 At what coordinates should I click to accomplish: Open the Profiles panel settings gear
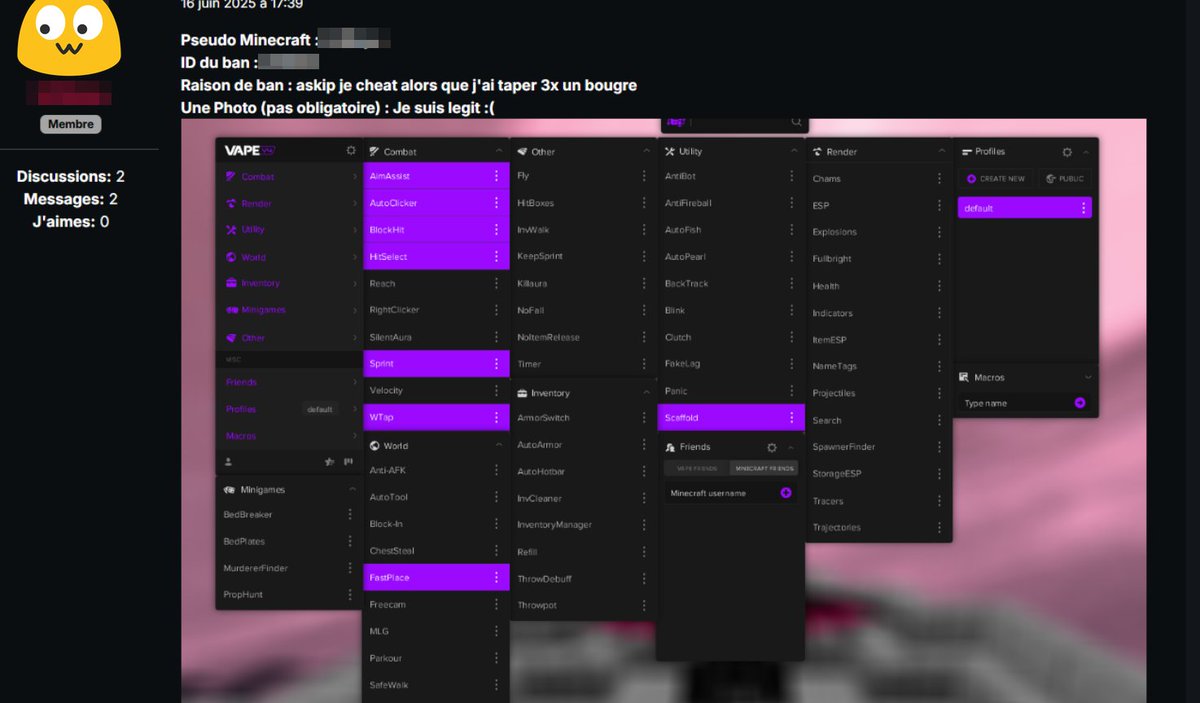pos(1067,152)
